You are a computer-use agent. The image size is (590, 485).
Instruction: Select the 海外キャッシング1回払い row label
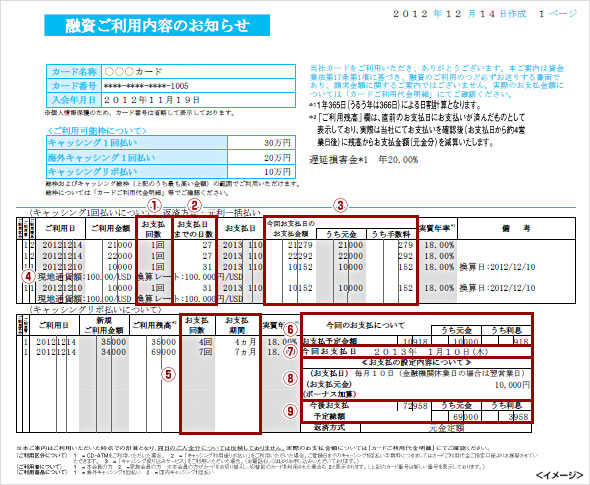(x=137, y=157)
